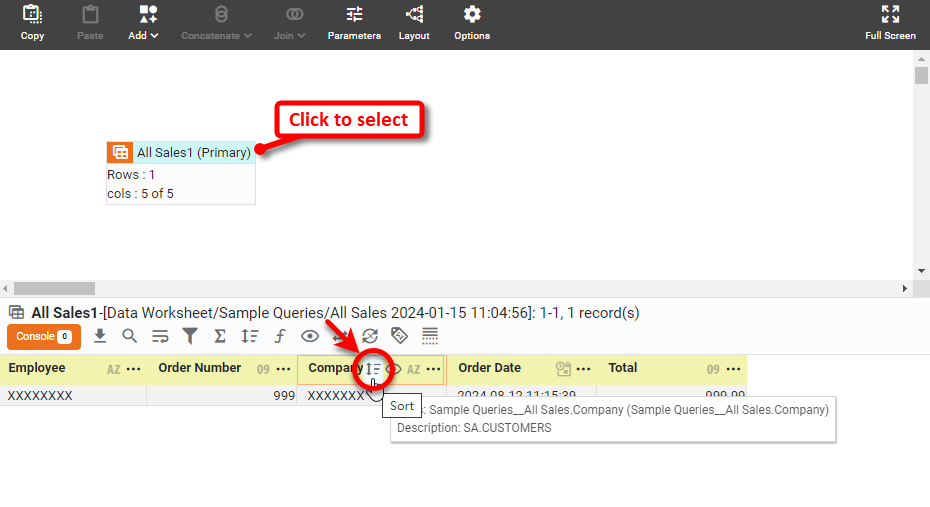930x507 pixels.
Task: Click the Copy toolbar icon
Action: (32, 24)
